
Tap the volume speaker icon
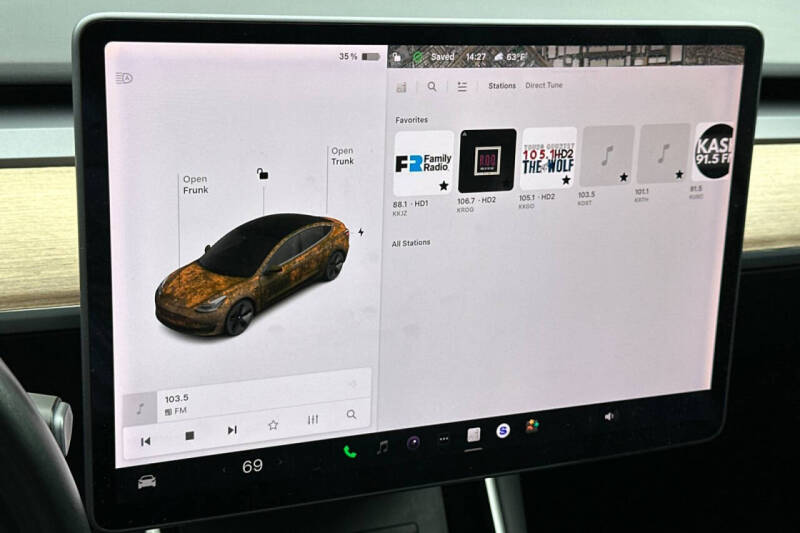(609, 417)
